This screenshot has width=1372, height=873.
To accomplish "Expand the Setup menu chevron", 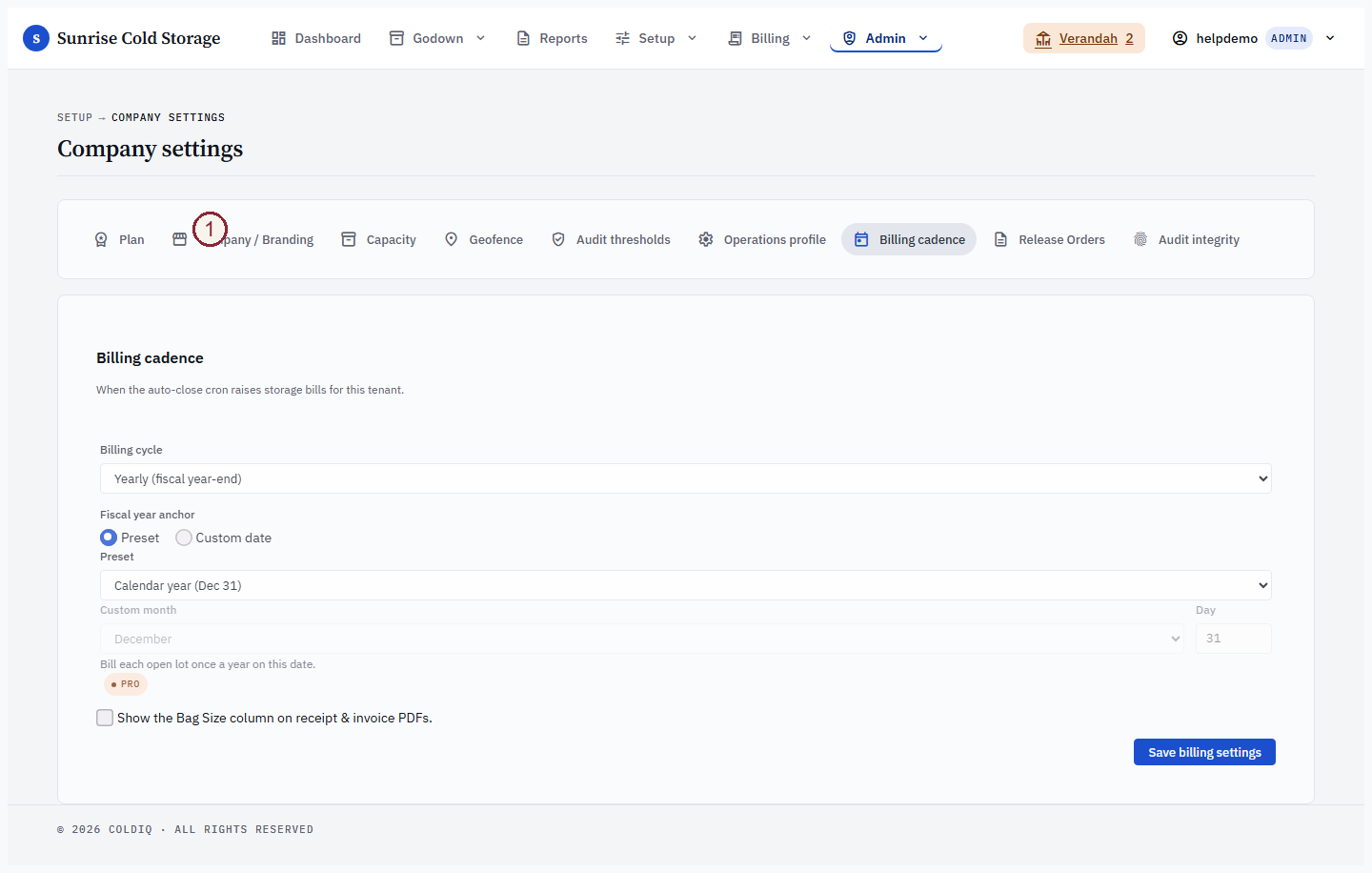I will point(692,38).
